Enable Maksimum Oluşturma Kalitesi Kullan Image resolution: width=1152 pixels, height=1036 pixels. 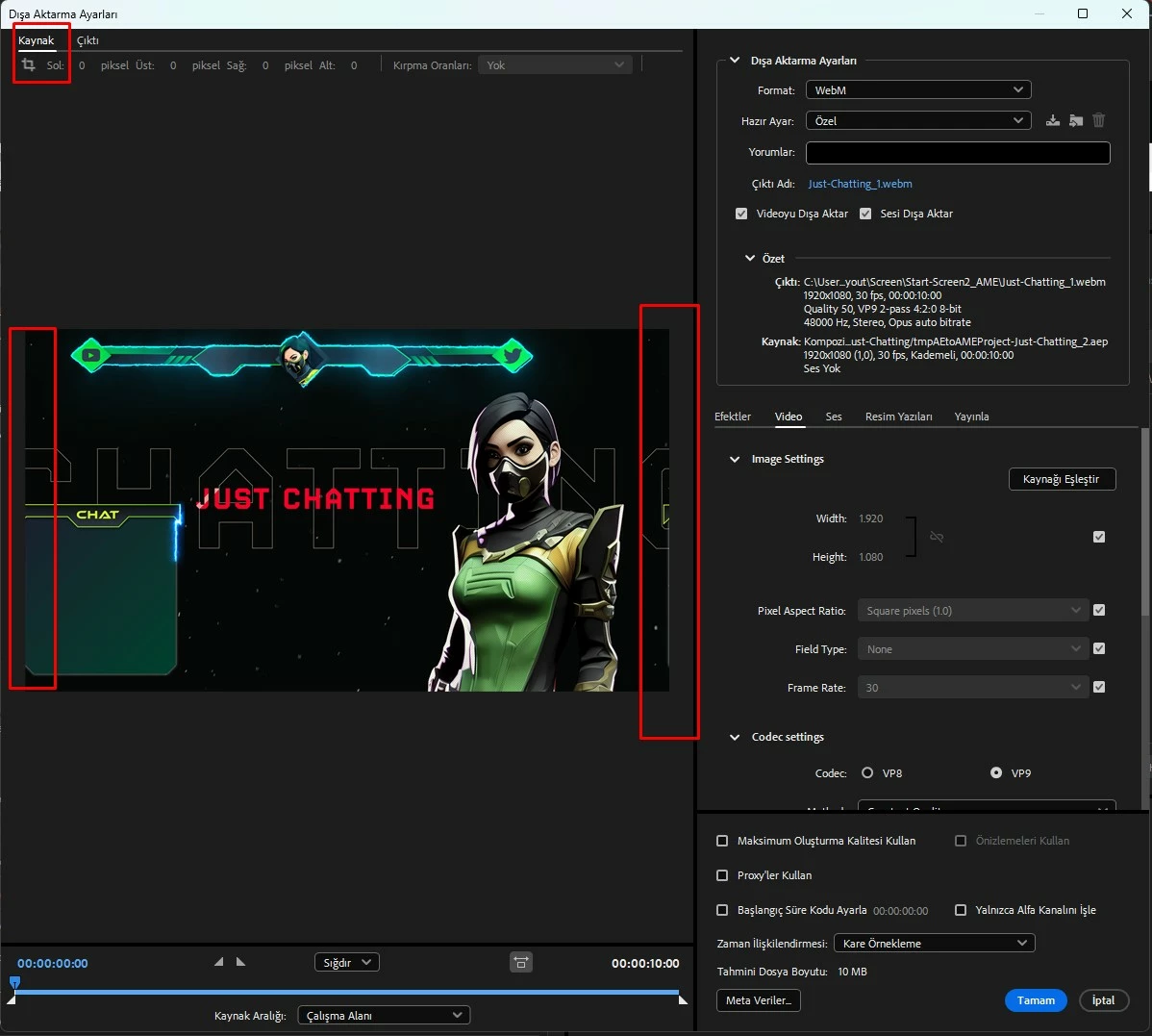[722, 841]
